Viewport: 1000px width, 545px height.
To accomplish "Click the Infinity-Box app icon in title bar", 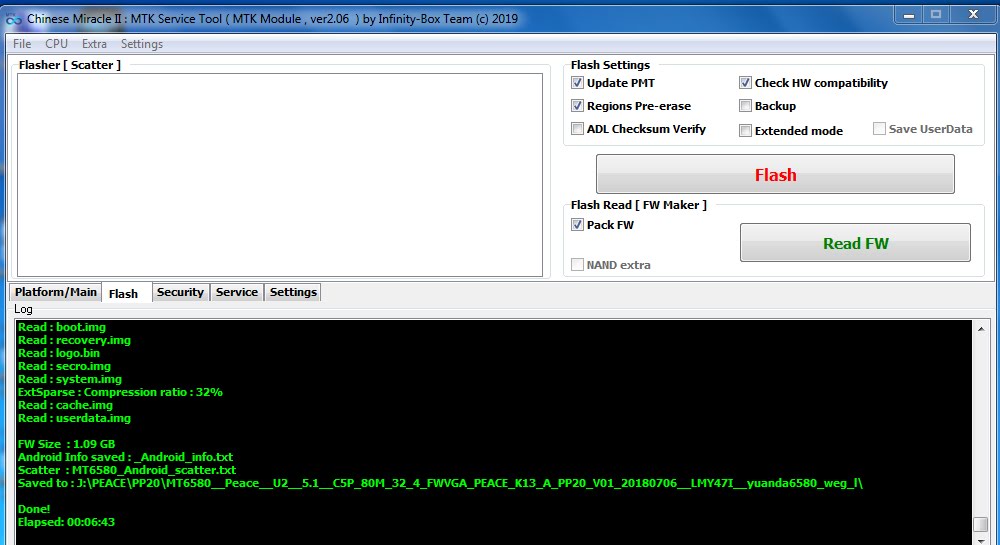I will coord(13,20).
